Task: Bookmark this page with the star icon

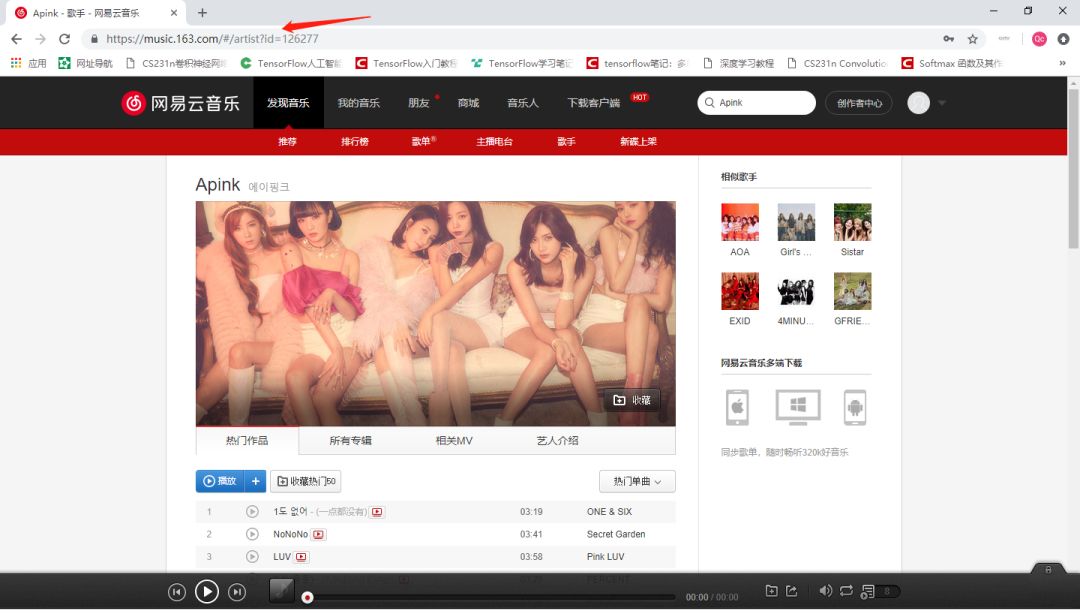Action: click(973, 39)
